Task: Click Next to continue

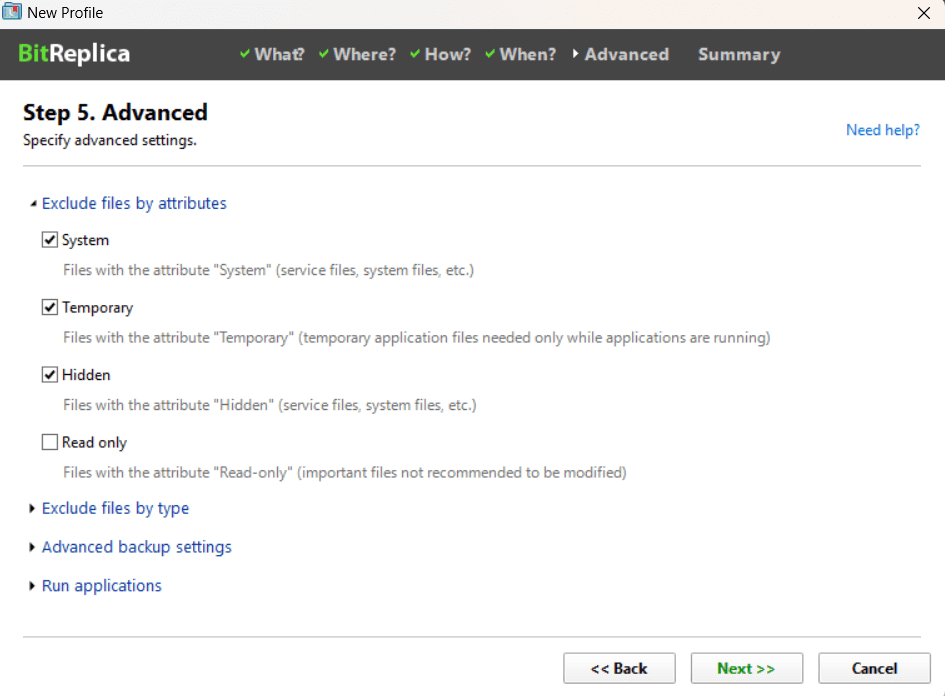Action: click(746, 668)
